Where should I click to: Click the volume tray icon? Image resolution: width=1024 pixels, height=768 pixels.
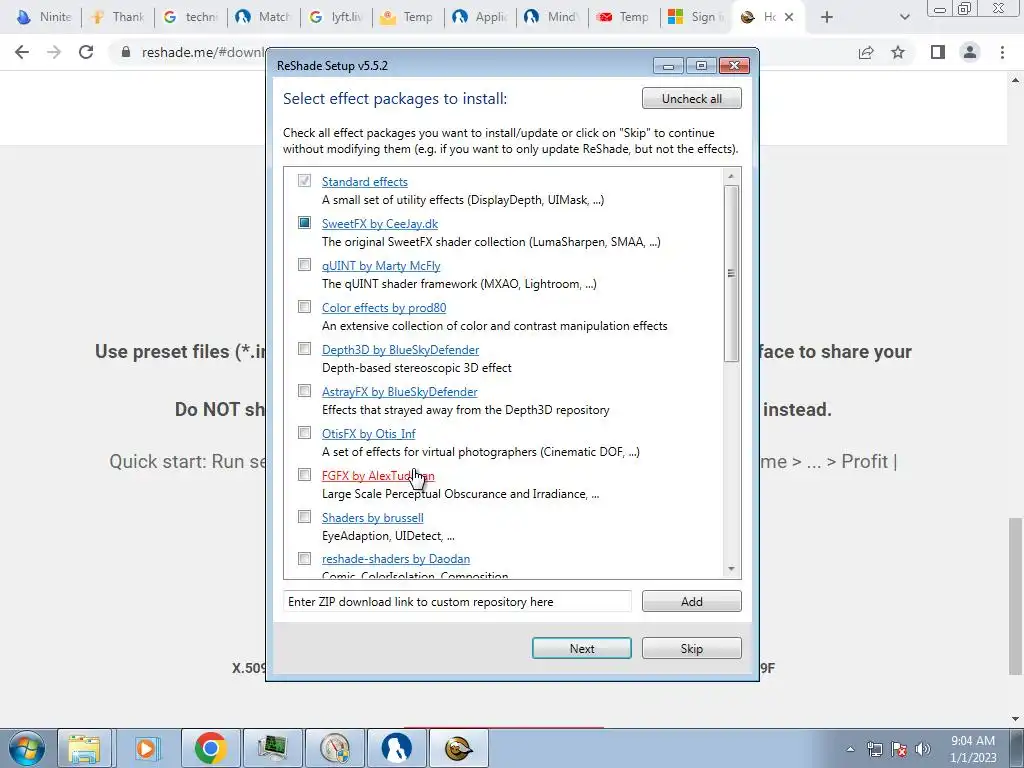[923, 749]
